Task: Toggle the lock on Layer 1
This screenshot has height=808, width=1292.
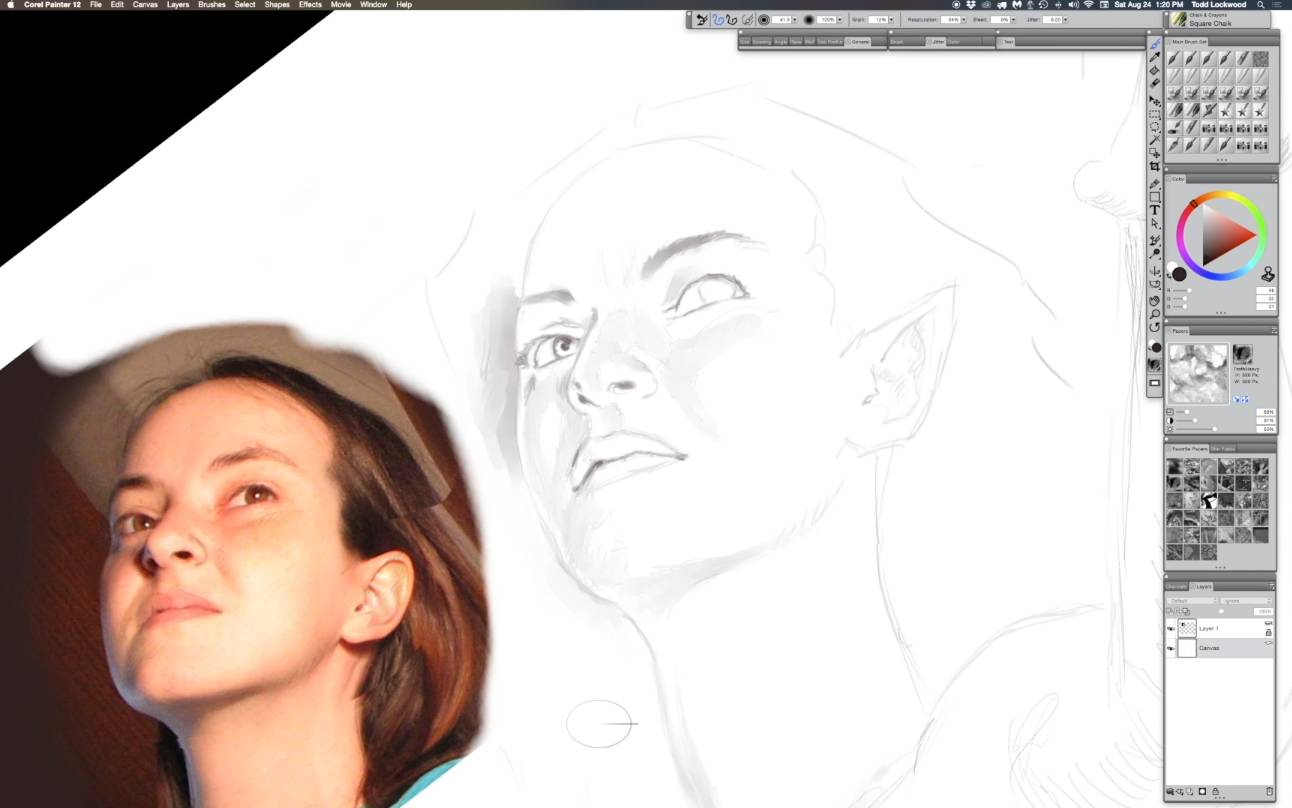Action: click(1268, 633)
